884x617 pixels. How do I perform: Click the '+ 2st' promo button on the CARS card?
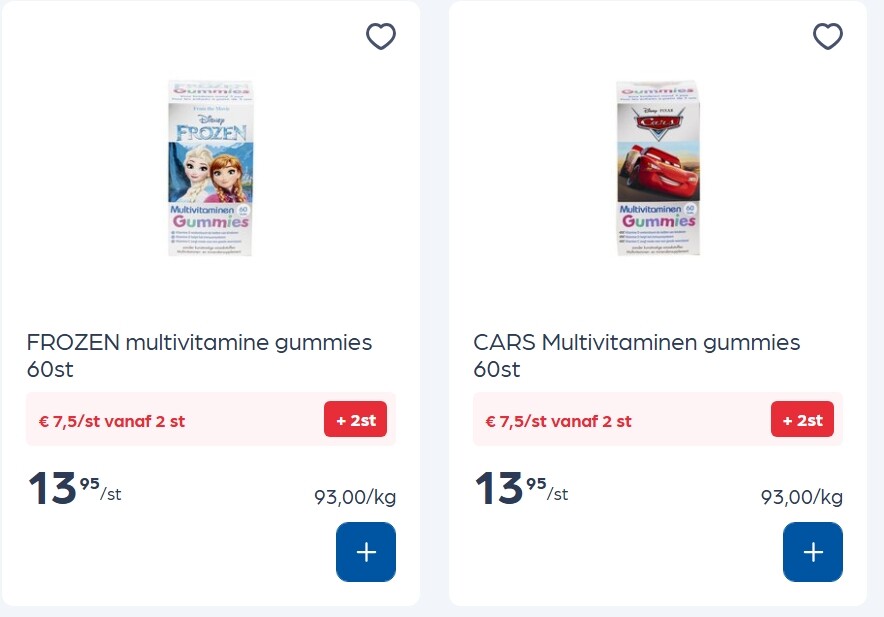803,419
